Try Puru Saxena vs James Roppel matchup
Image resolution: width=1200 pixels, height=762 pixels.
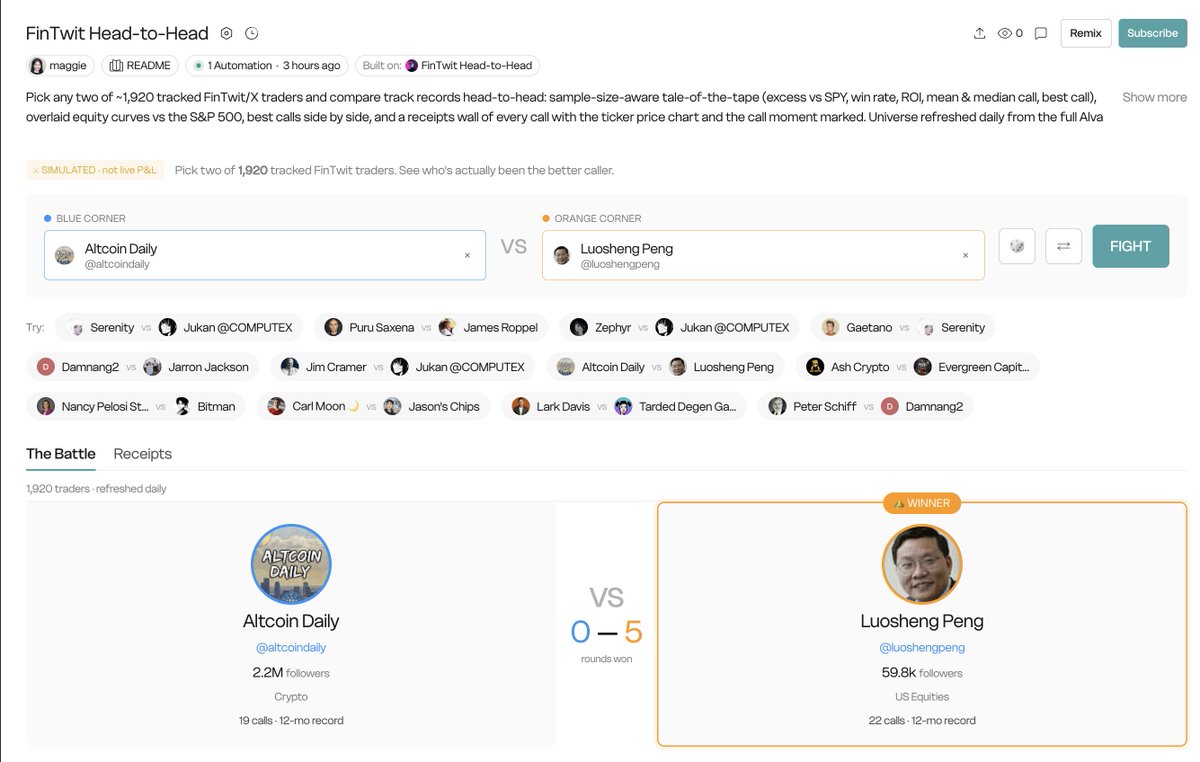(x=431, y=327)
